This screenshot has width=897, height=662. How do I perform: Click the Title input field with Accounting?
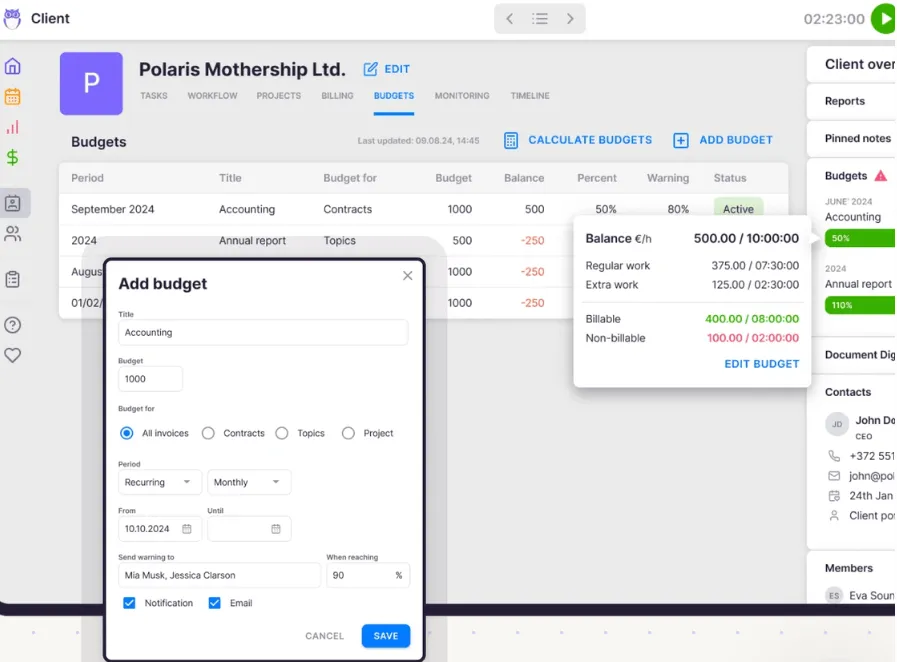click(263, 332)
